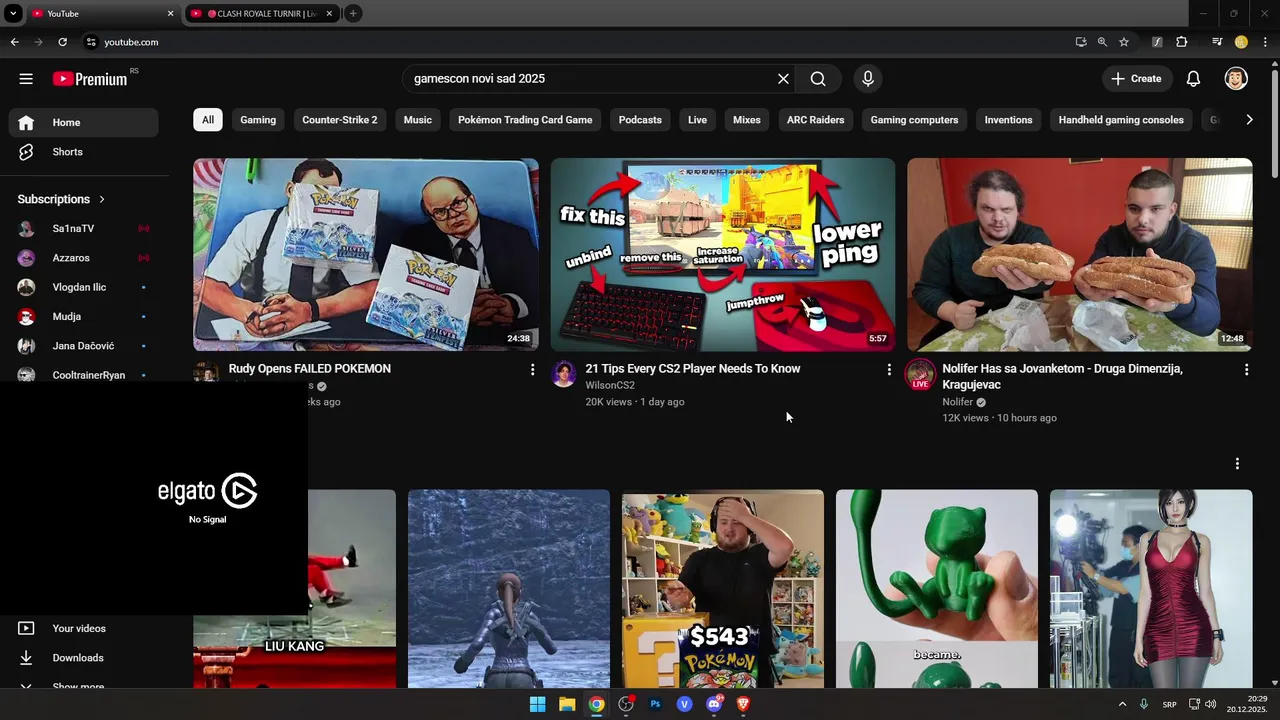Start voice search with the microphone
The image size is (1280, 720).
[x=867, y=79]
